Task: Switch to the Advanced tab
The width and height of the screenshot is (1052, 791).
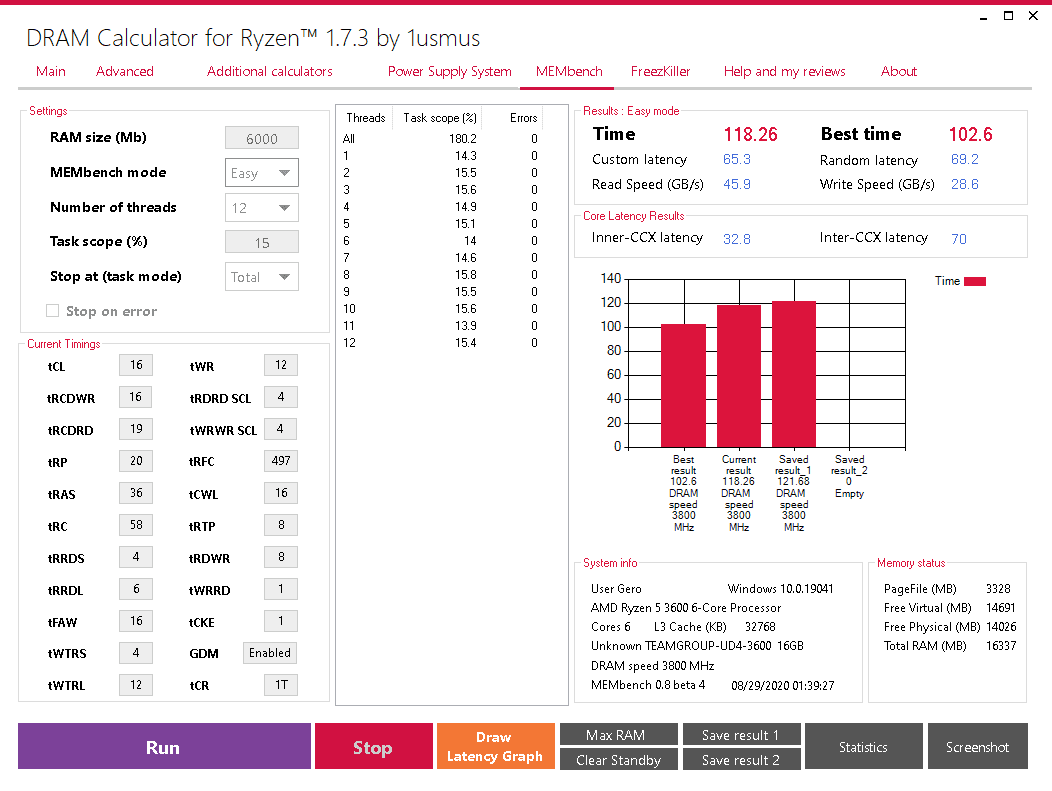Action: (x=125, y=71)
